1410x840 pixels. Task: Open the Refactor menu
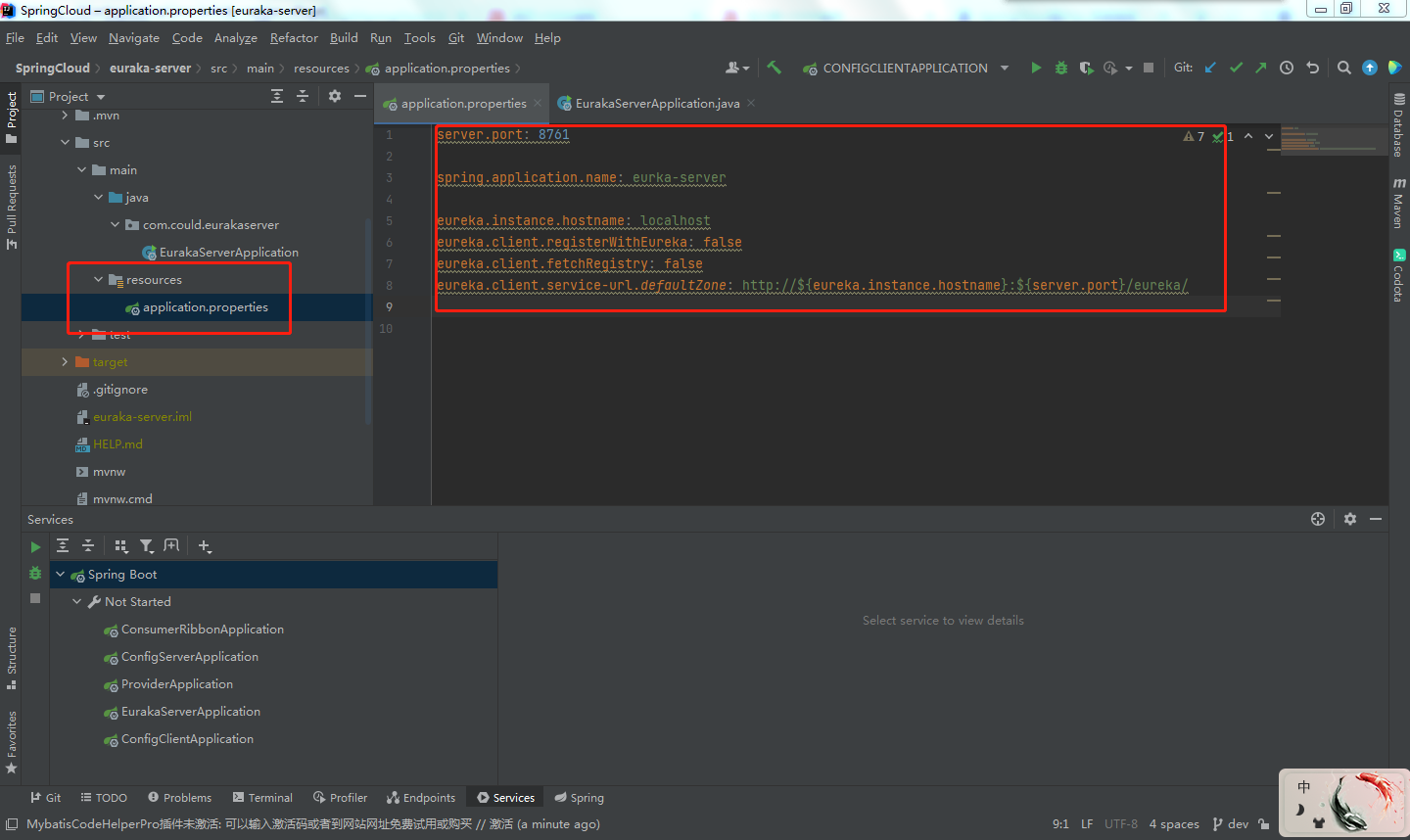294,38
